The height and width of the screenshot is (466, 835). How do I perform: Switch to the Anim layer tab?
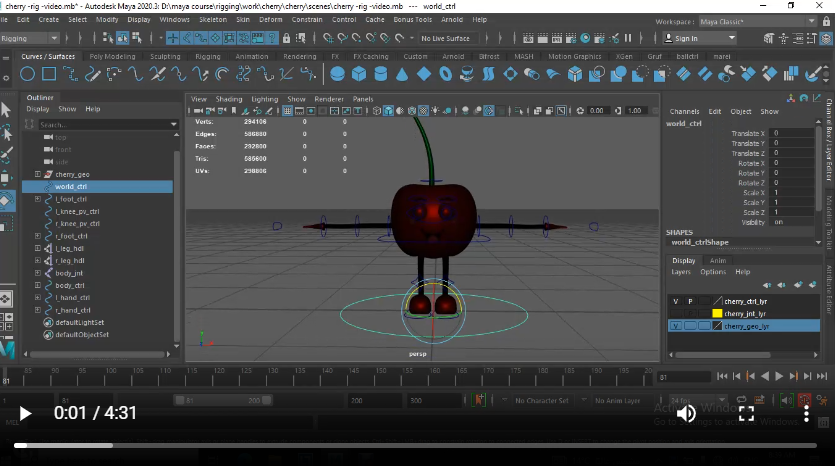[x=718, y=260]
